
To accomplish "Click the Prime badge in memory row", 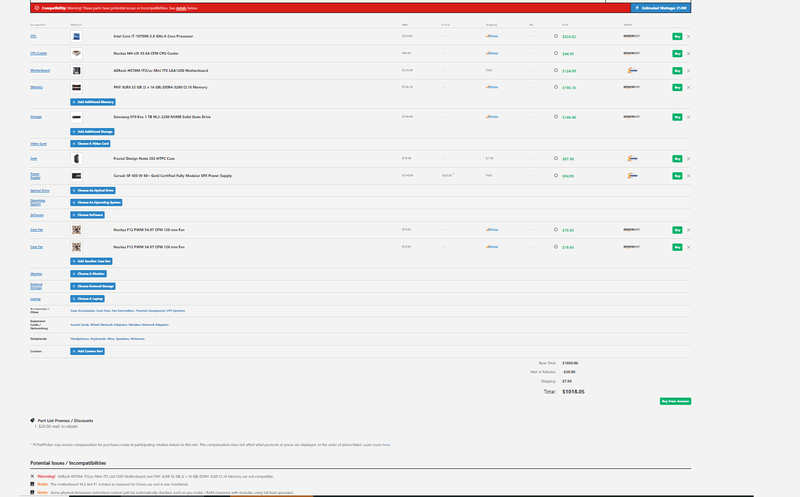I will [x=492, y=87].
